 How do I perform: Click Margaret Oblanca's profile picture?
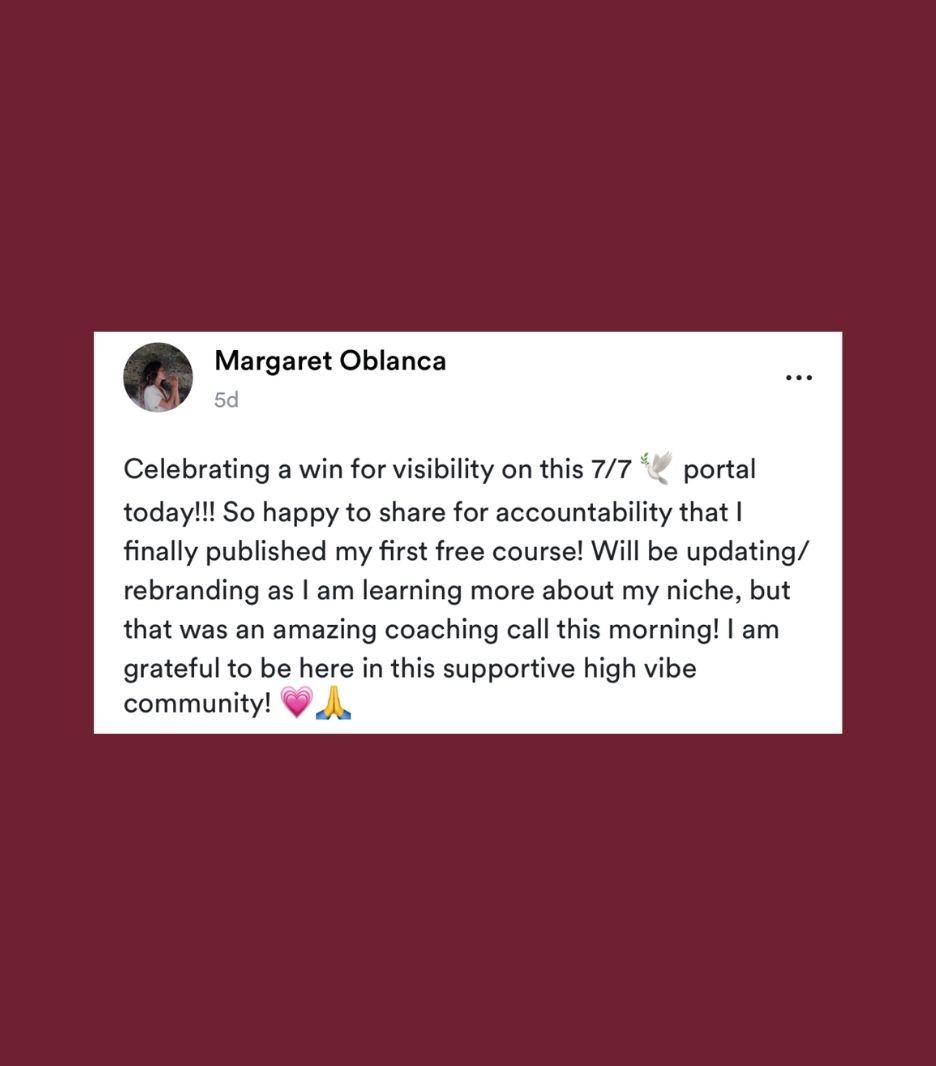pyautogui.click(x=158, y=377)
